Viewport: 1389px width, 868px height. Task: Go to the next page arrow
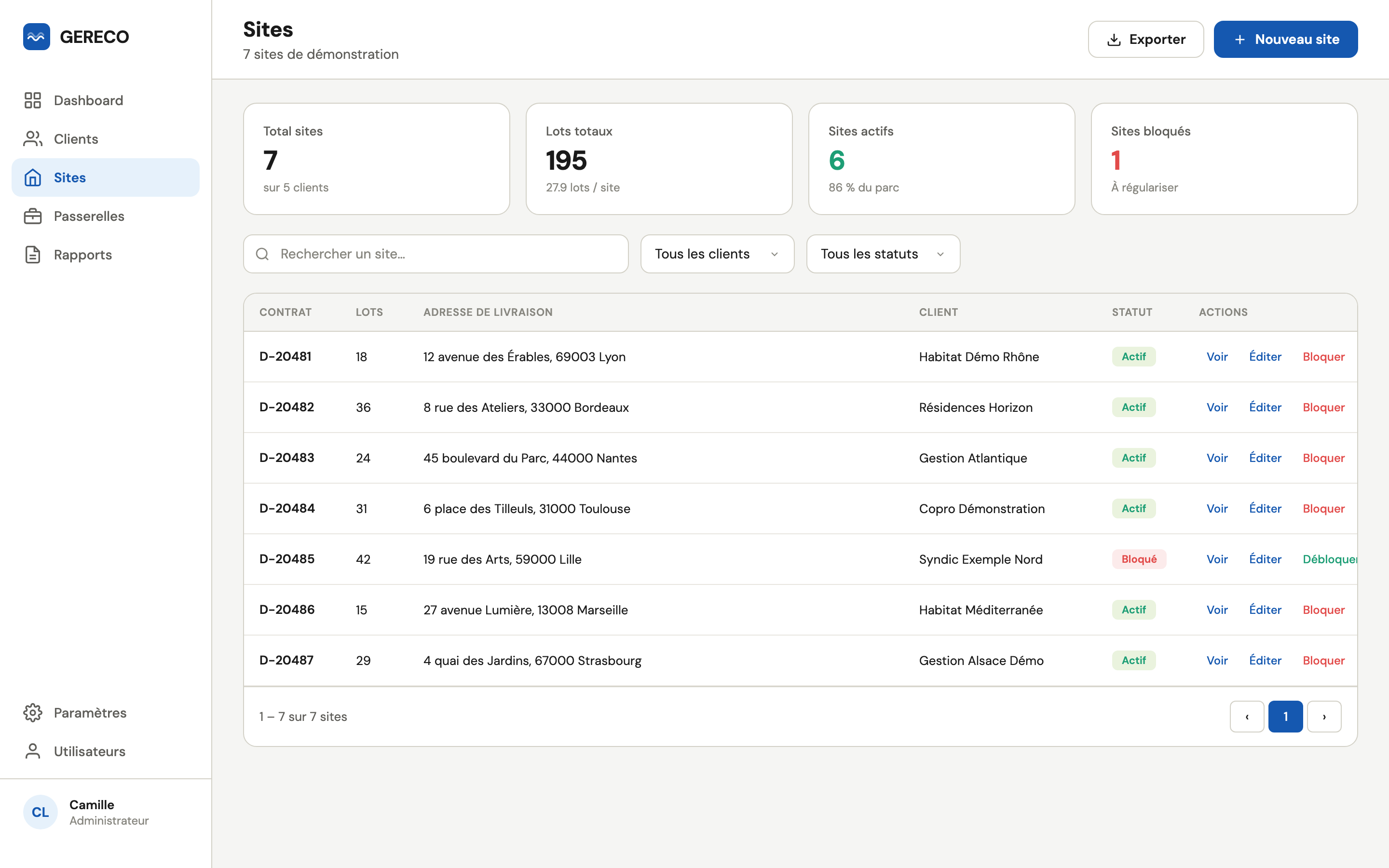click(1324, 717)
